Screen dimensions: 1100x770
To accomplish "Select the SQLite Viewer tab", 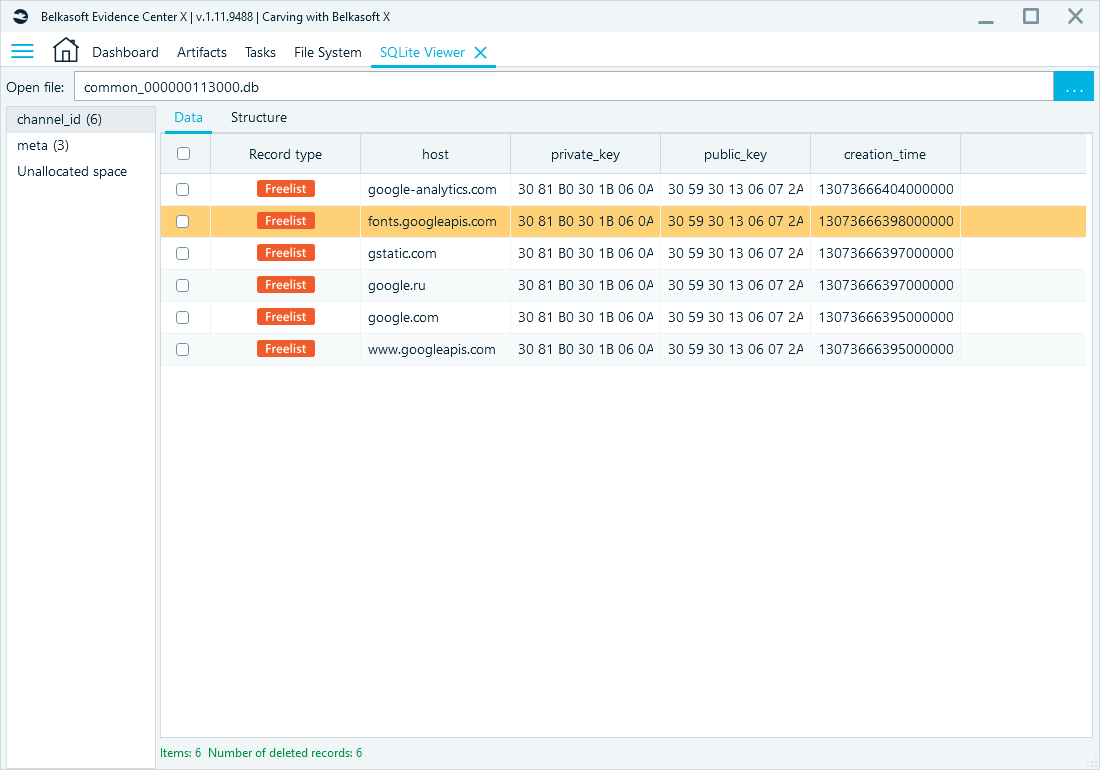I will pyautogui.click(x=422, y=53).
